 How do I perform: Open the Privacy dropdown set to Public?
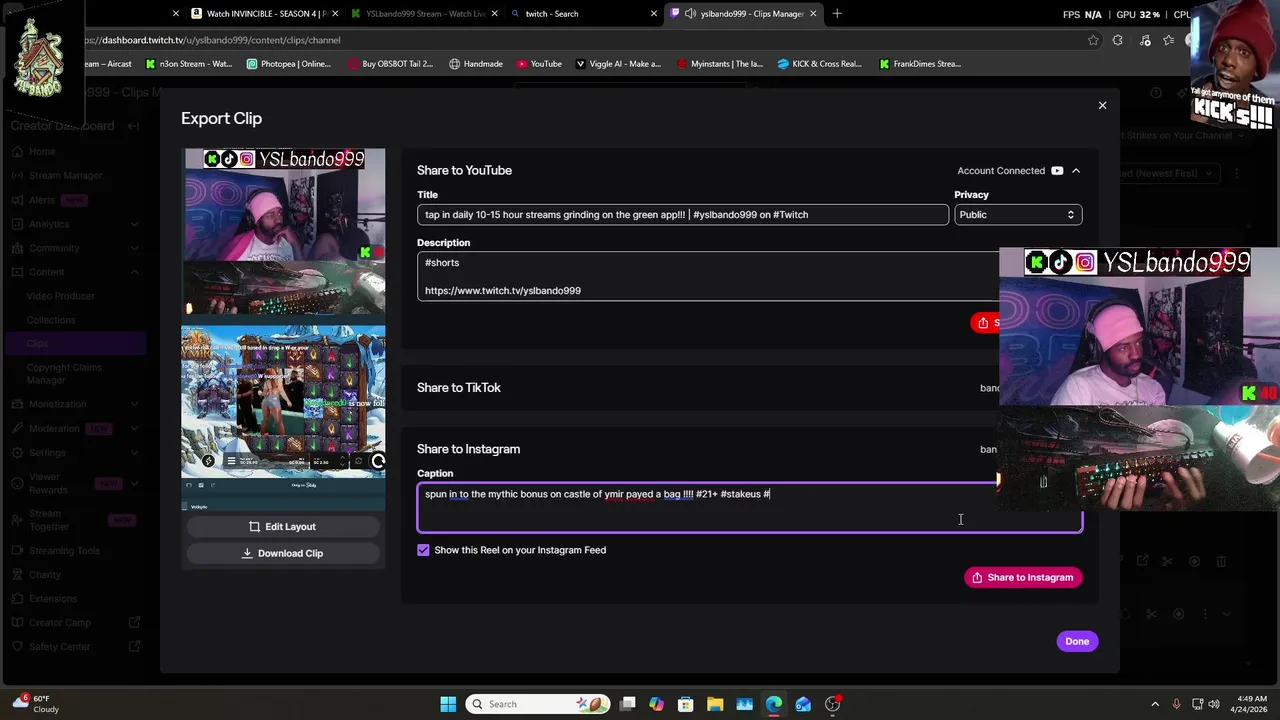[1018, 215]
